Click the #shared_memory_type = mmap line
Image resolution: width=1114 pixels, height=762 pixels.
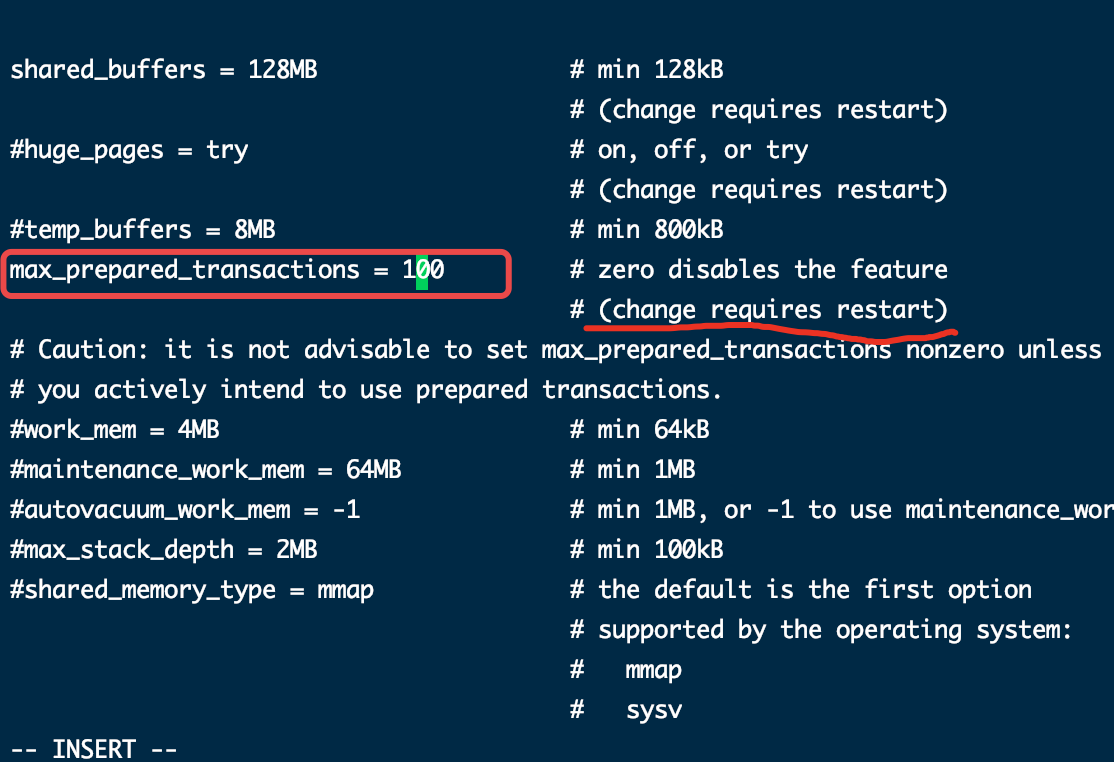[192, 590]
